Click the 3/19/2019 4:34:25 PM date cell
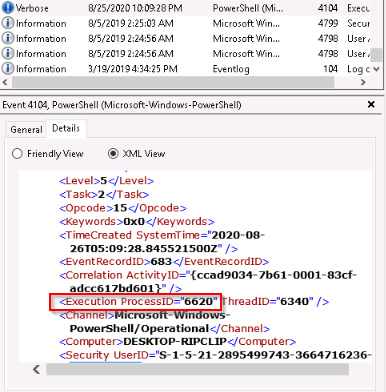This screenshot has height=392, width=386. tap(133, 69)
